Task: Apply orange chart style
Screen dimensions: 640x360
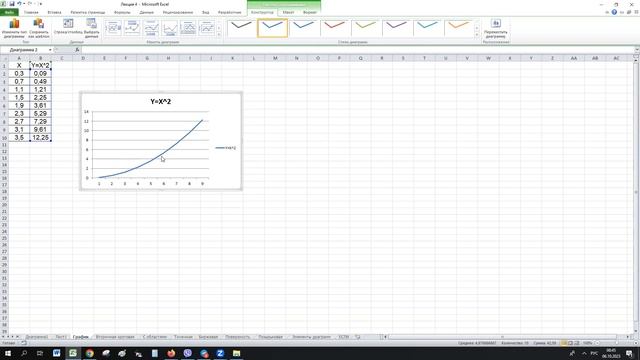Action: 459,27
